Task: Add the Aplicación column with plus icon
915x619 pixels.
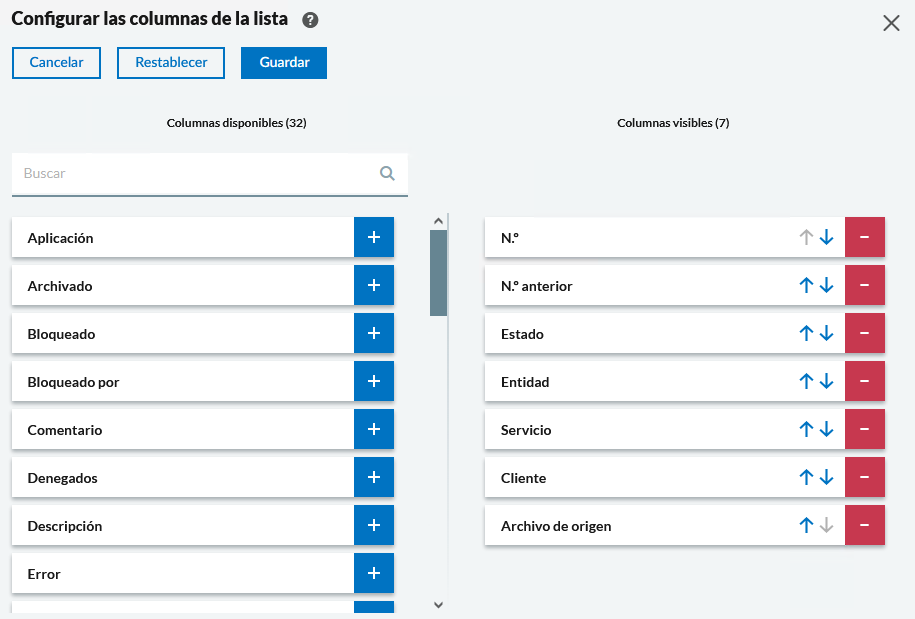Action: (x=373, y=238)
